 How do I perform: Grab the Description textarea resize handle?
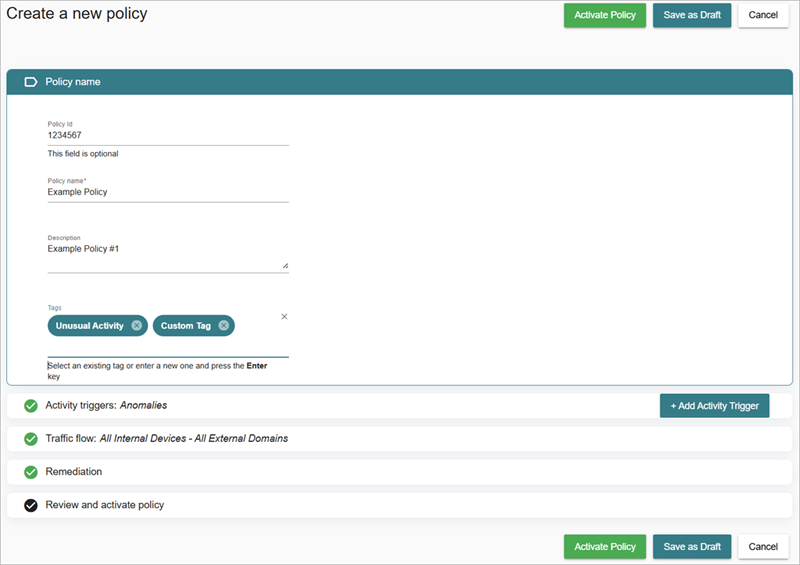[285, 265]
